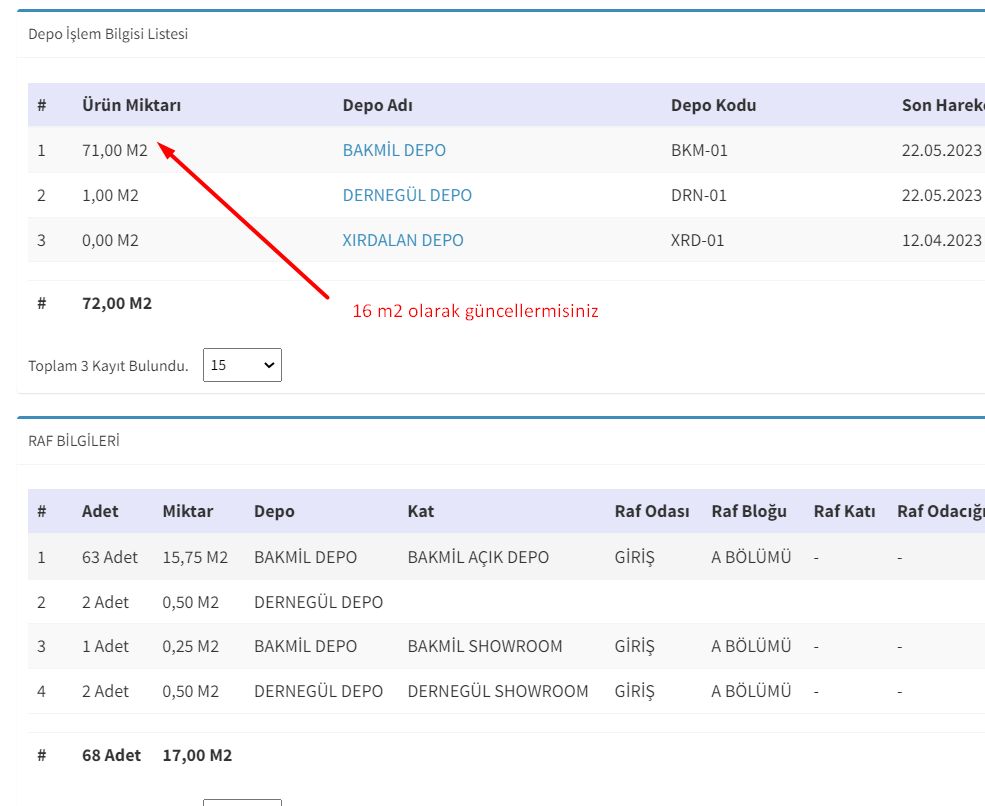This screenshot has width=985, height=806.
Task: Click the BAKMİL AÇIK DEPO floor cell
Action: tap(478, 558)
